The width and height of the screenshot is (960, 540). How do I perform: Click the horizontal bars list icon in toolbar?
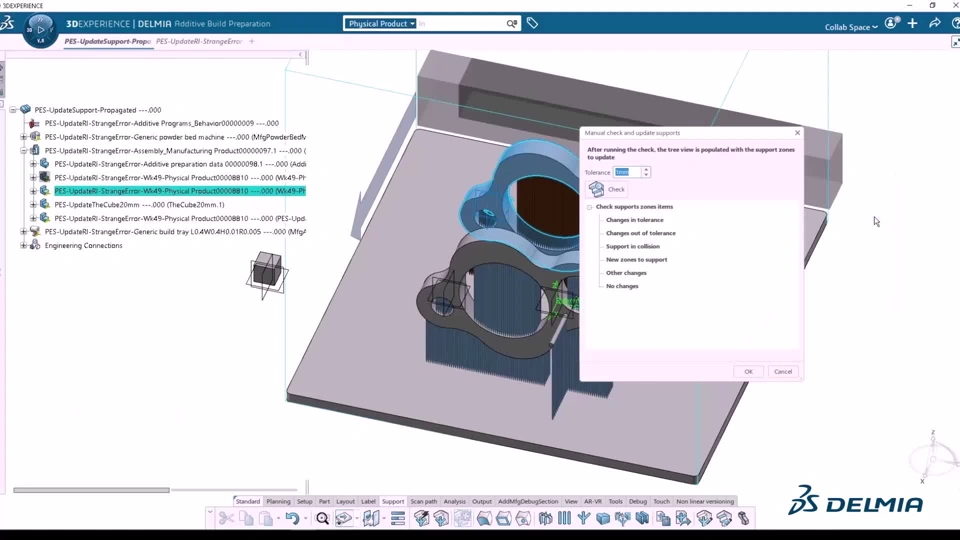[x=398, y=519]
